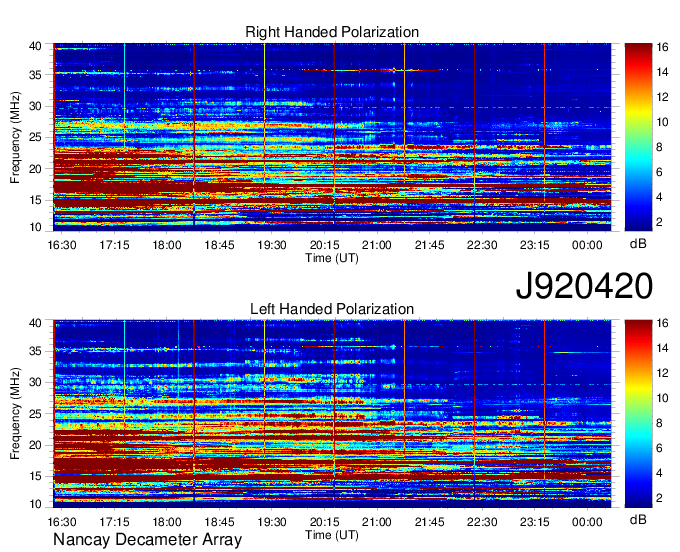The image size is (680, 552).
Task: Click the 00:00 time tick on Left Handed plot
Action: pos(587,522)
